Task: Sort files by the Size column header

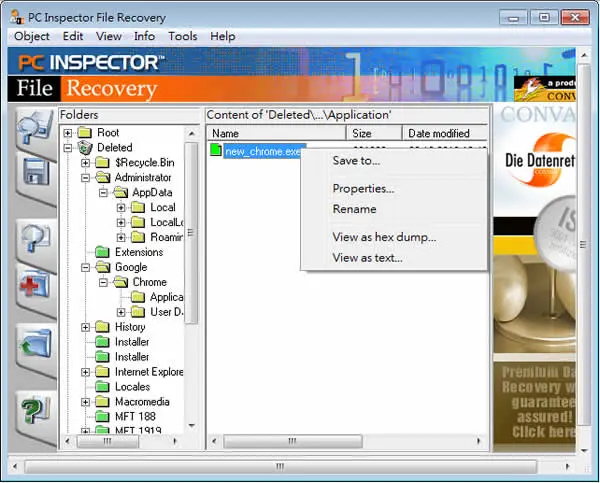Action: tap(374, 133)
